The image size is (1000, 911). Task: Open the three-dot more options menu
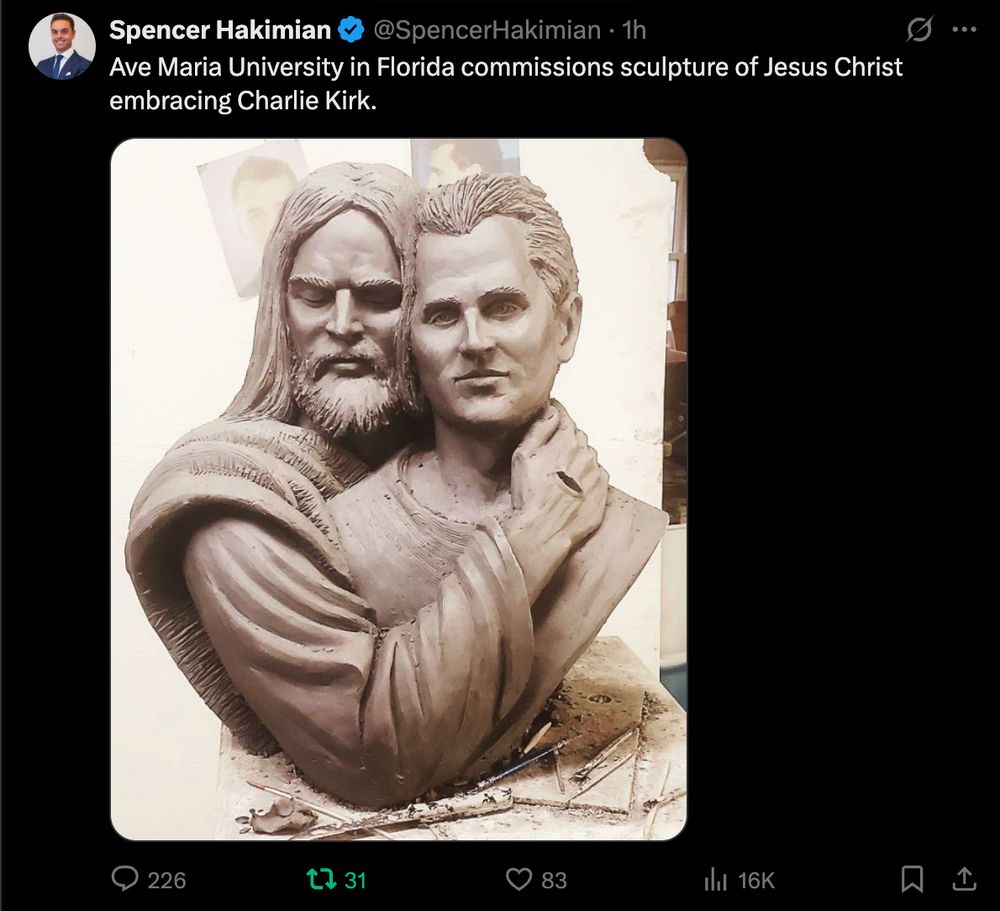964,29
